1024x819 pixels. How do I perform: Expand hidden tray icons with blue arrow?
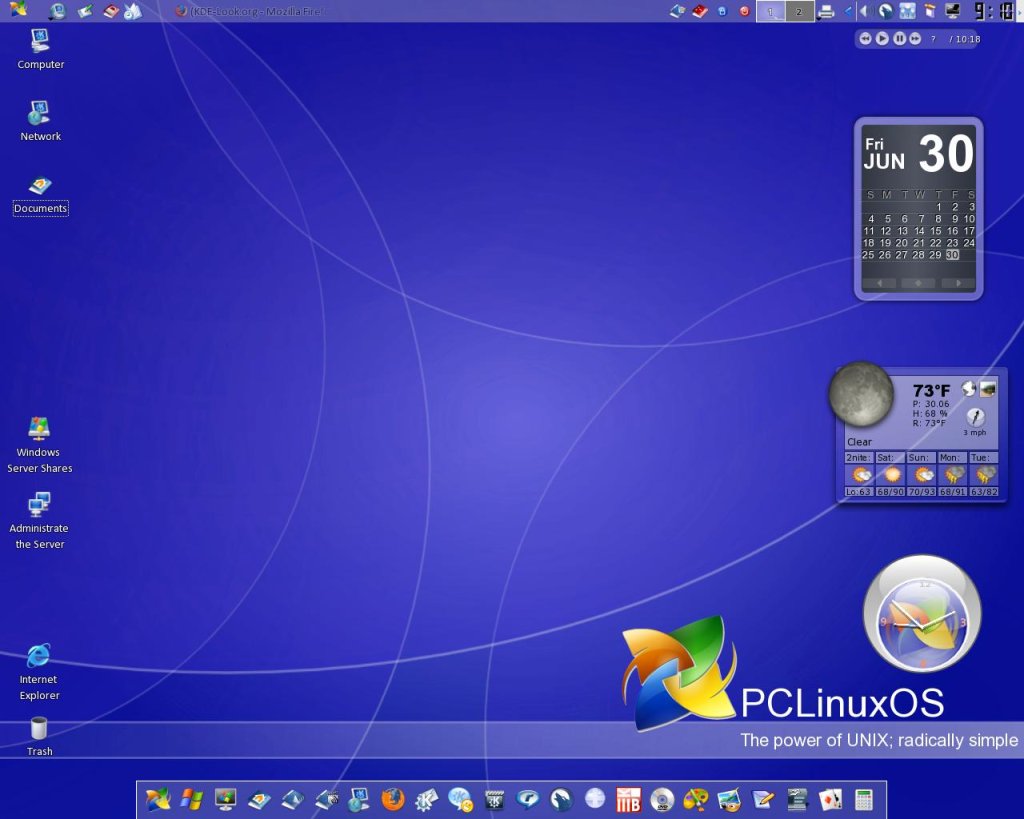[848, 11]
